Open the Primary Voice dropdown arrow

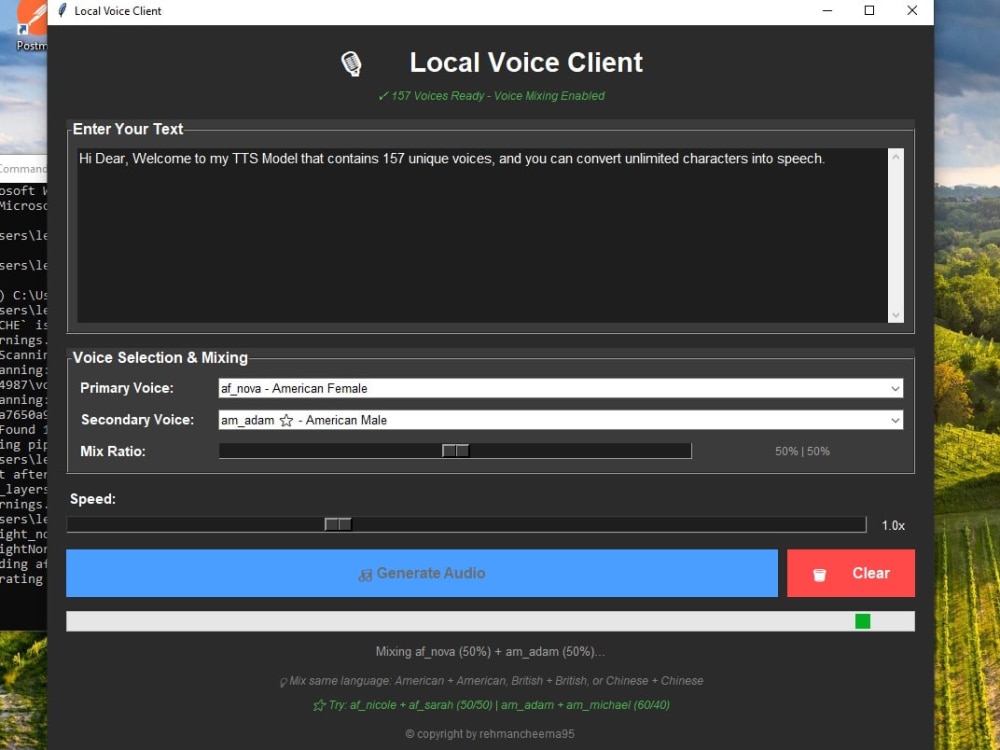(895, 388)
